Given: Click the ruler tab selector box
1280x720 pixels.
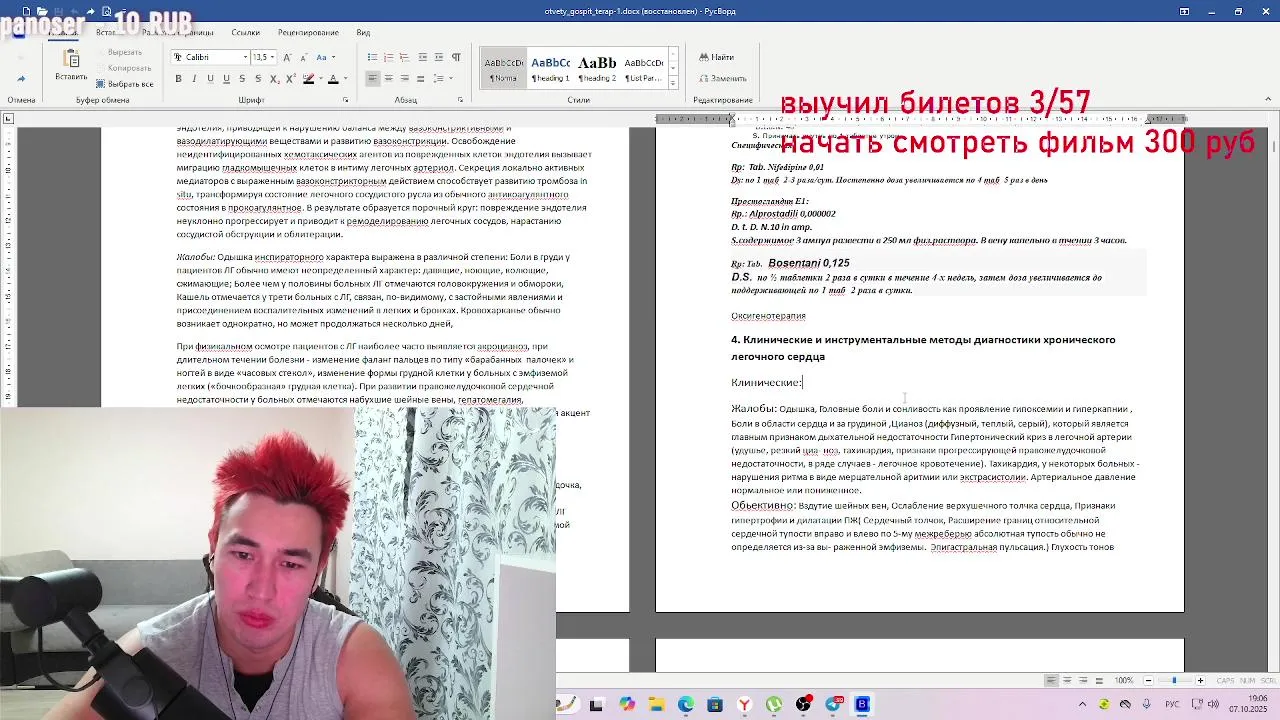Looking at the screenshot, I should click(8, 119).
